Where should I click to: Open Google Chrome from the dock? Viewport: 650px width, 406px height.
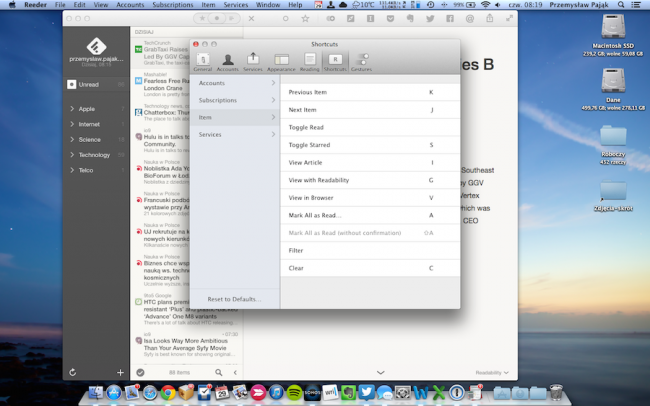point(168,391)
